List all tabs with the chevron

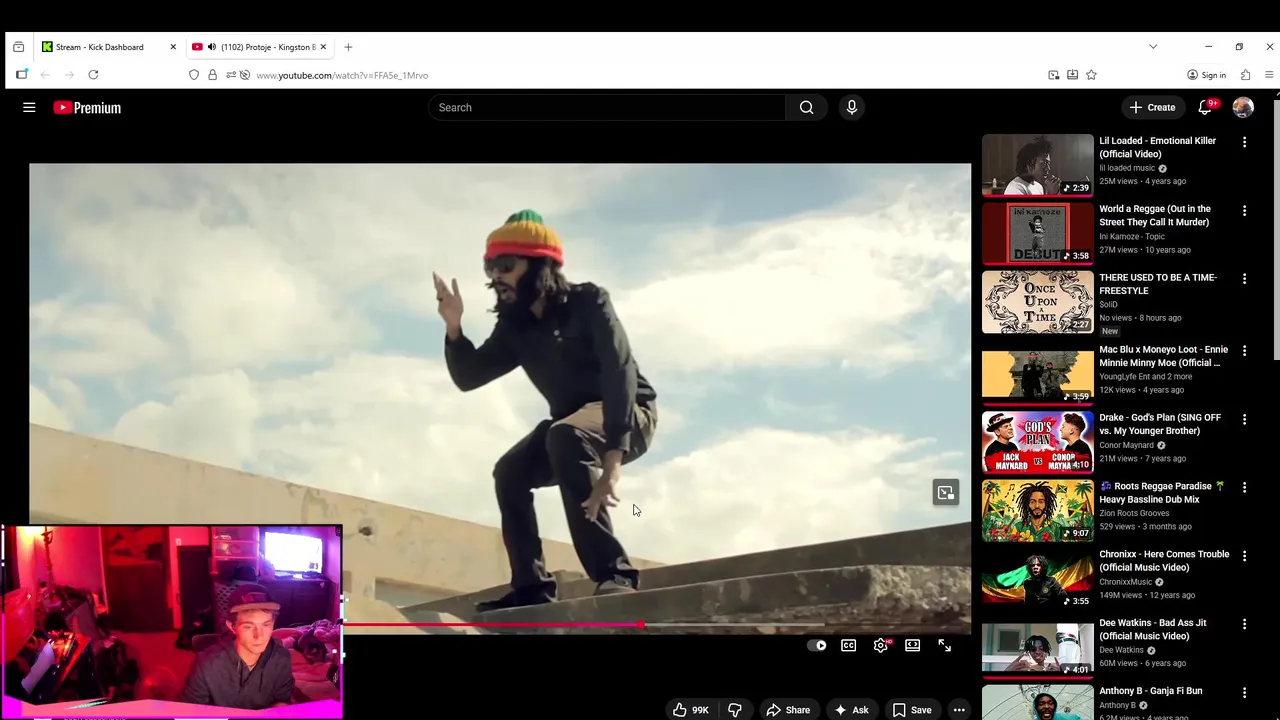click(x=1153, y=47)
